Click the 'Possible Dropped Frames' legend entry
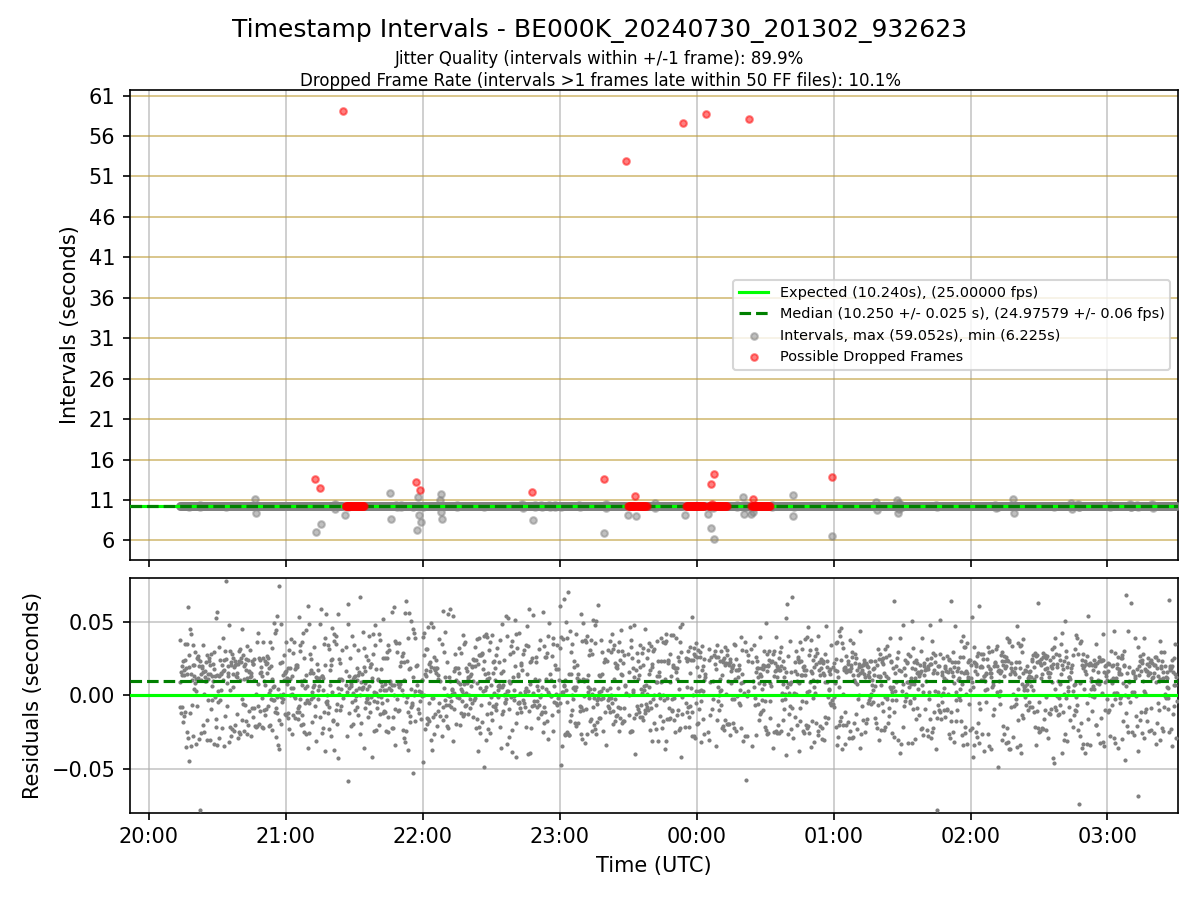The width and height of the screenshot is (1200, 900). 871,356
